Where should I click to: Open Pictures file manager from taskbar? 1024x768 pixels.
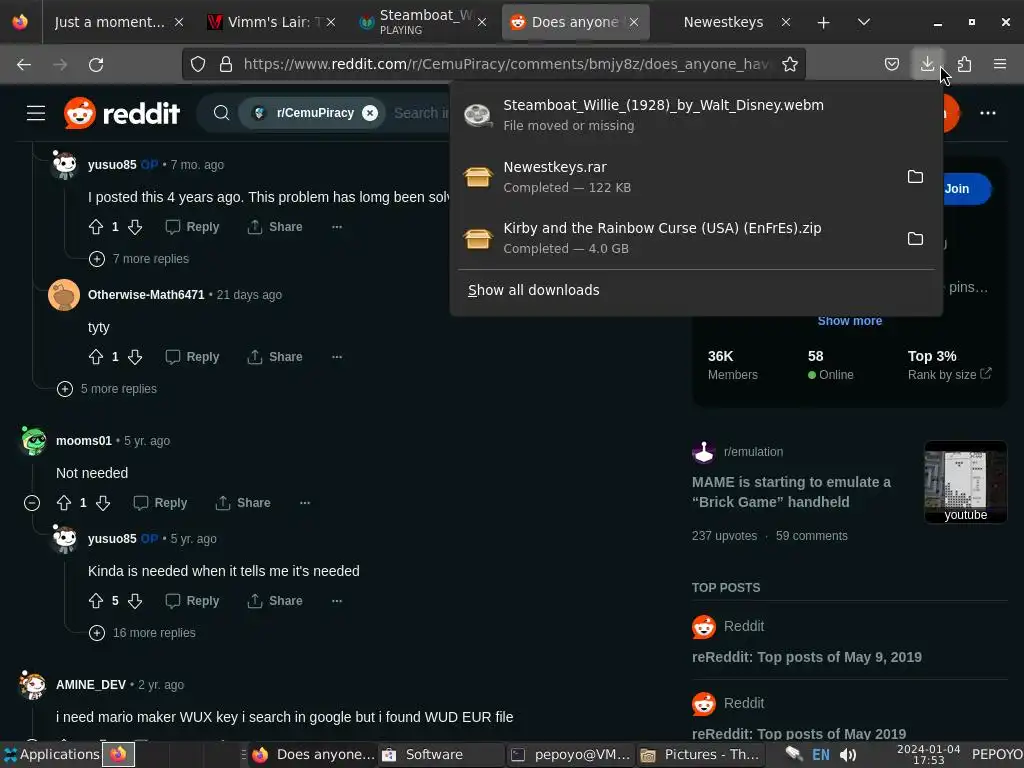698,754
